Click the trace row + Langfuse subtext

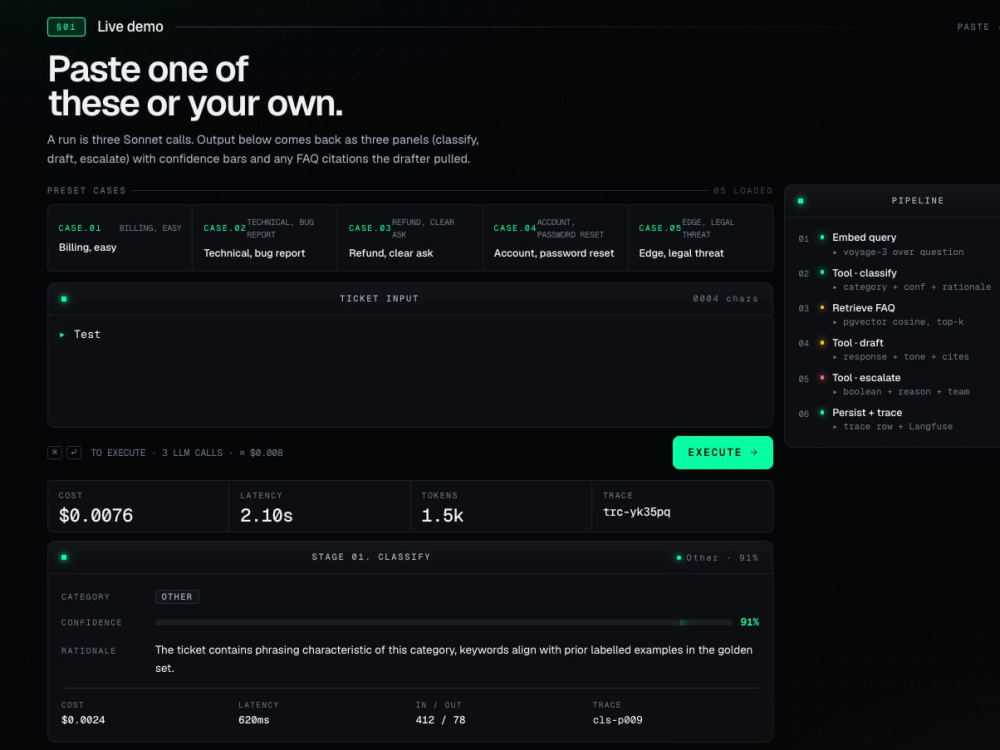click(898, 427)
